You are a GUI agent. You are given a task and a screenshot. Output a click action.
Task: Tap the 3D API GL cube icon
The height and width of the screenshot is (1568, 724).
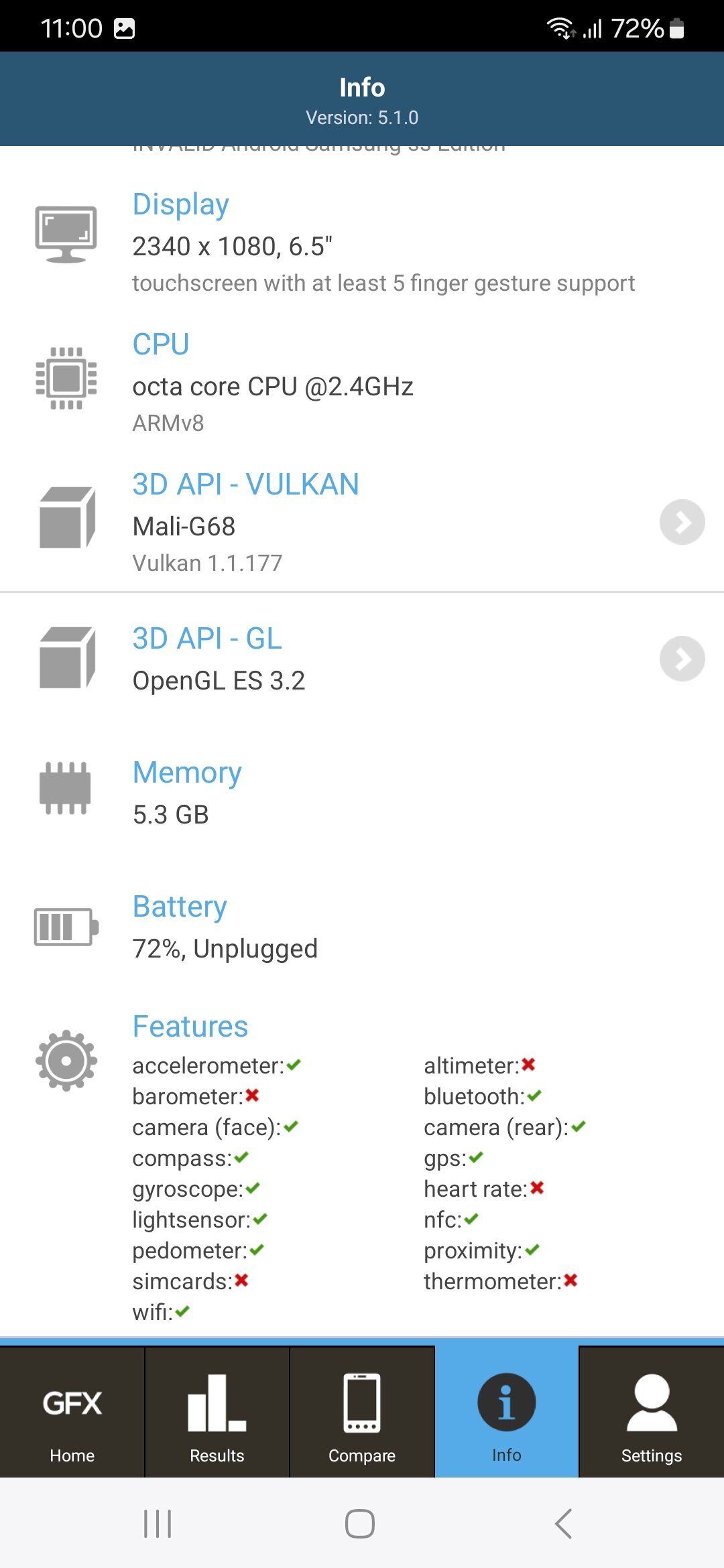[67, 658]
